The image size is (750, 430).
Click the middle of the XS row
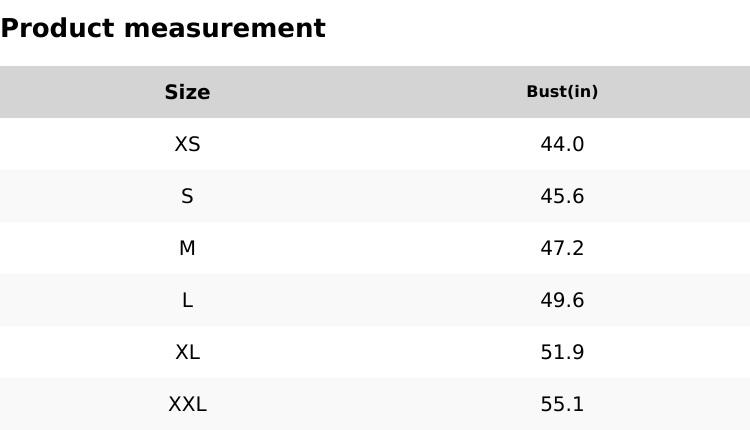click(375, 144)
